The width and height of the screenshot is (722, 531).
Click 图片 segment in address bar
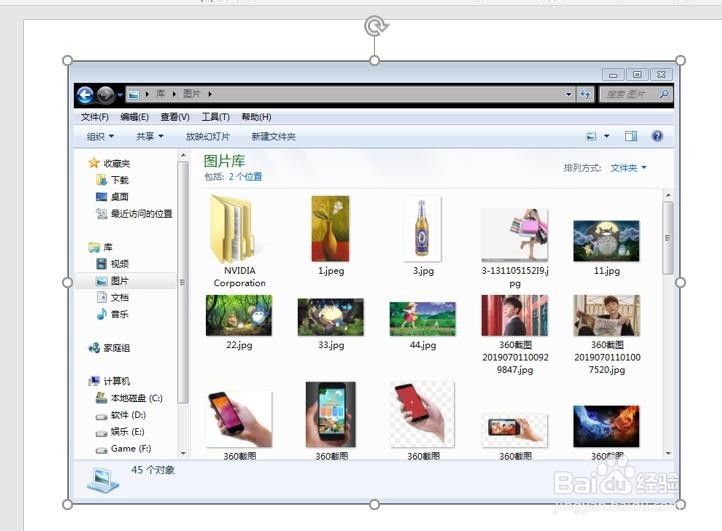coord(192,94)
